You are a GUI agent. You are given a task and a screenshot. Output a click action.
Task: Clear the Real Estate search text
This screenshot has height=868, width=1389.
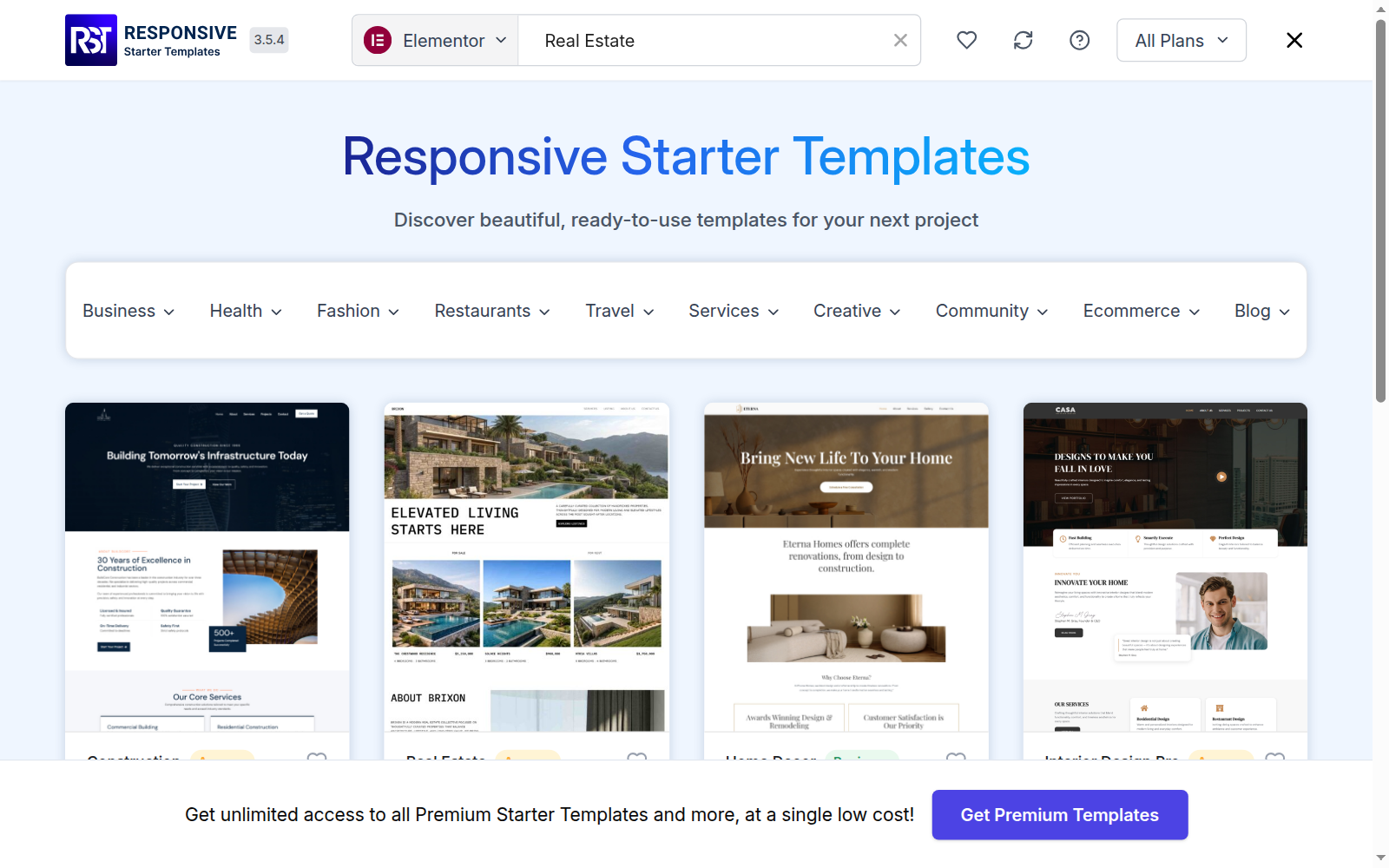[900, 40]
